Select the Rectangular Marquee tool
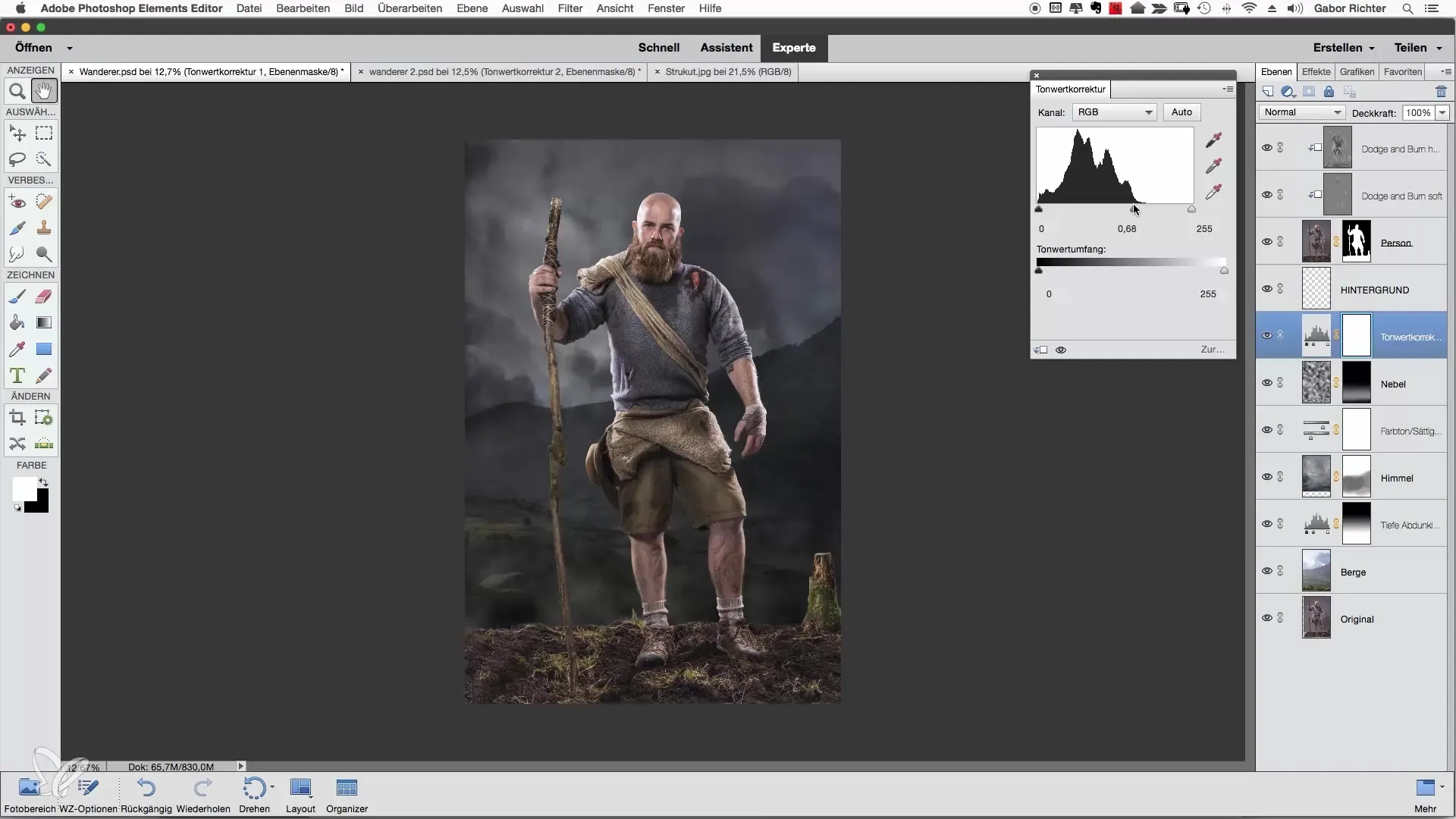This screenshot has height=819, width=1456. (44, 133)
